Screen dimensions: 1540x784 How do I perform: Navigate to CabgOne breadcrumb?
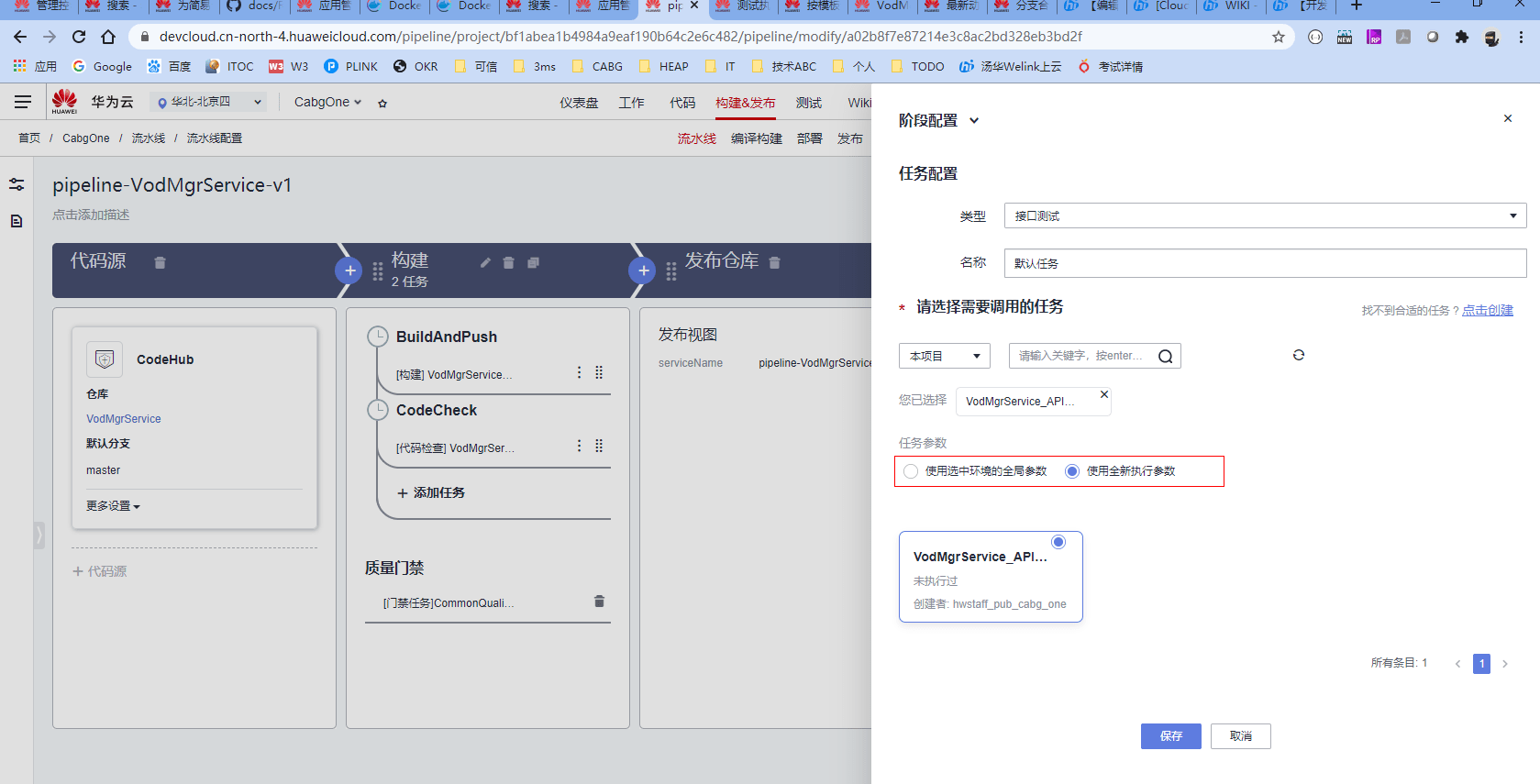pyautogui.click(x=86, y=138)
